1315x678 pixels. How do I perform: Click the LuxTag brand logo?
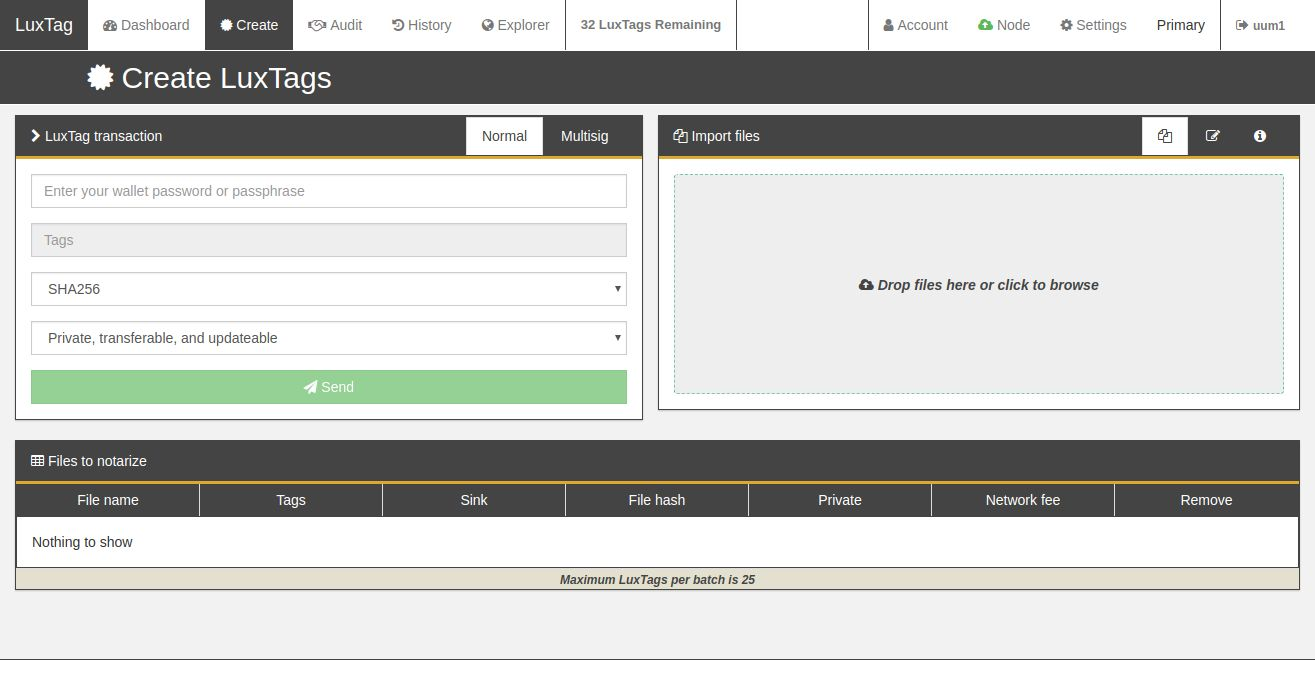tap(44, 25)
